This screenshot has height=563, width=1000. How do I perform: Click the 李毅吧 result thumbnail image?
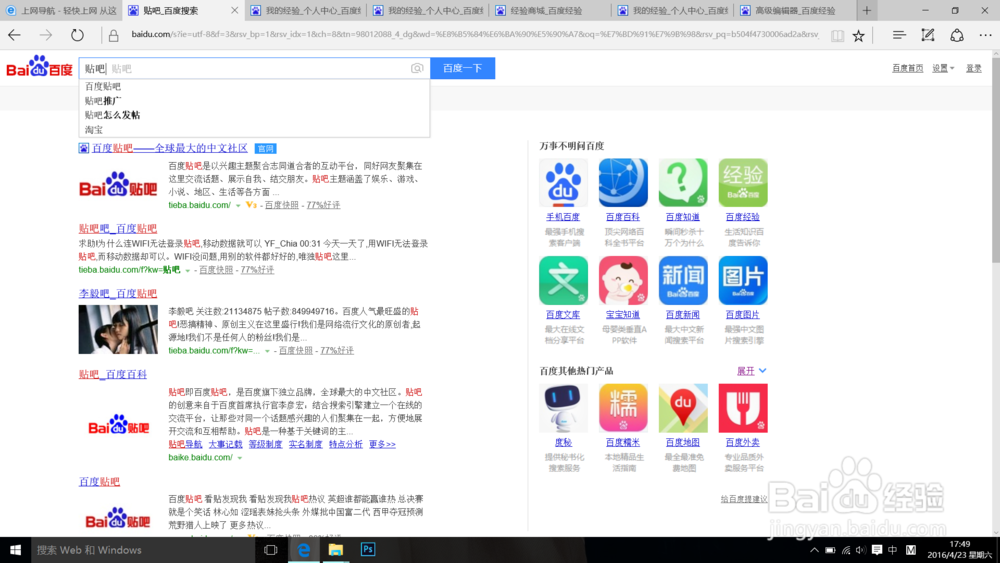[118, 329]
